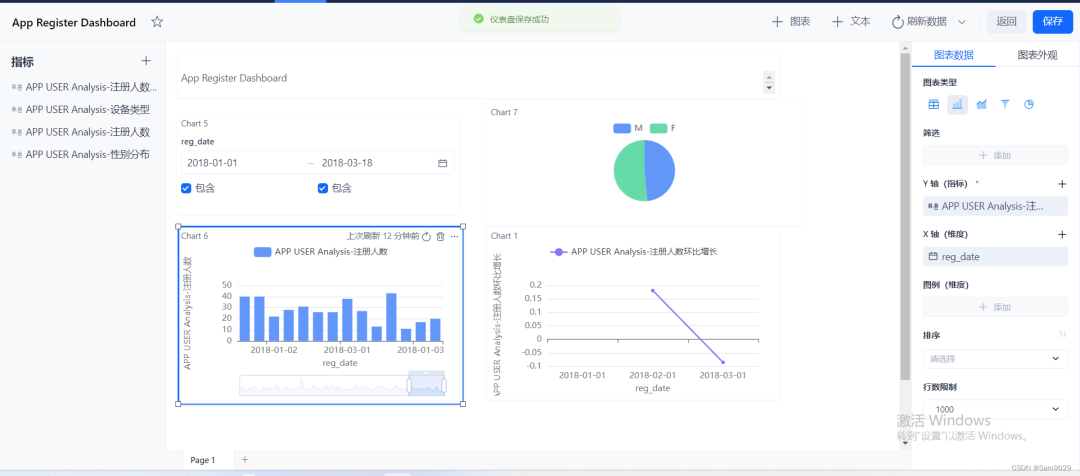Viewport: 1080px width, 476px height.
Task: Open Chart 6 more options ellipsis
Action: [455, 236]
